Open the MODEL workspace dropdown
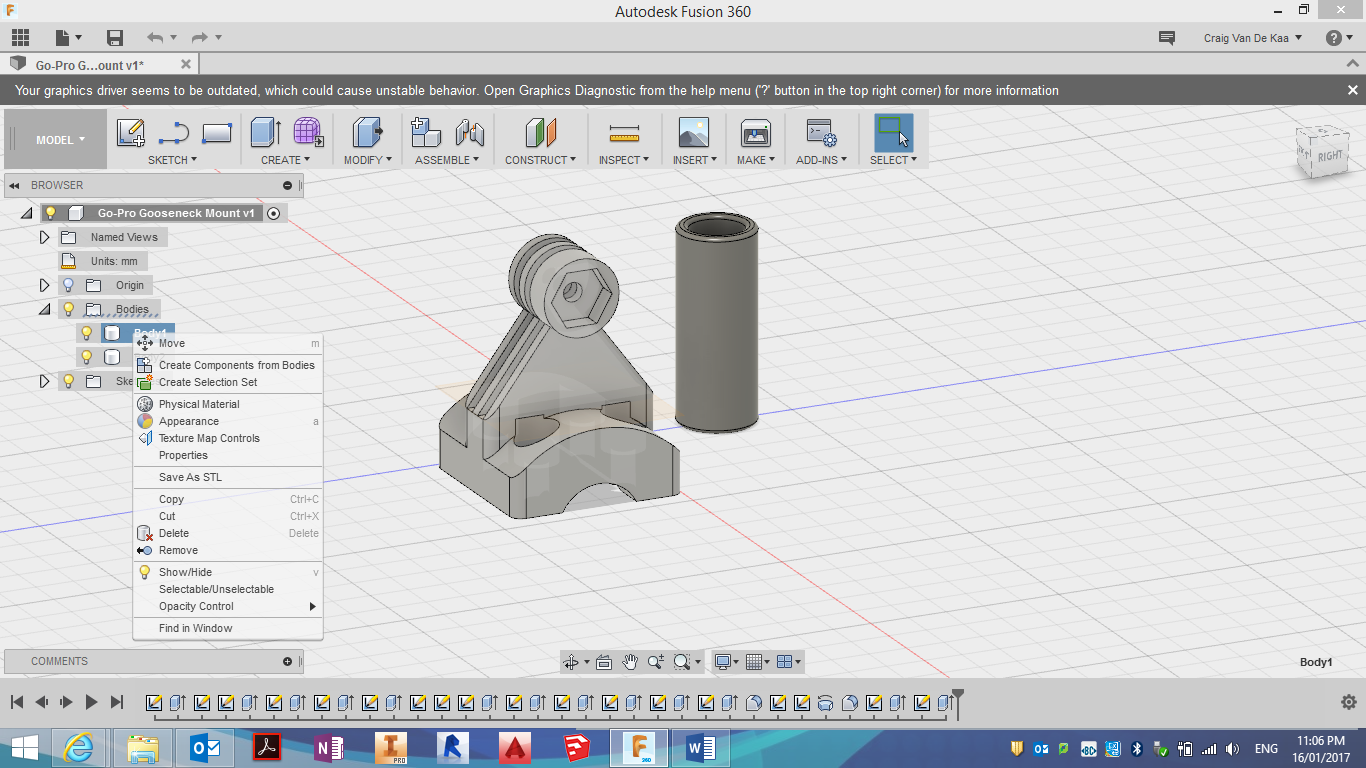The width and height of the screenshot is (1366, 768). 60,140
